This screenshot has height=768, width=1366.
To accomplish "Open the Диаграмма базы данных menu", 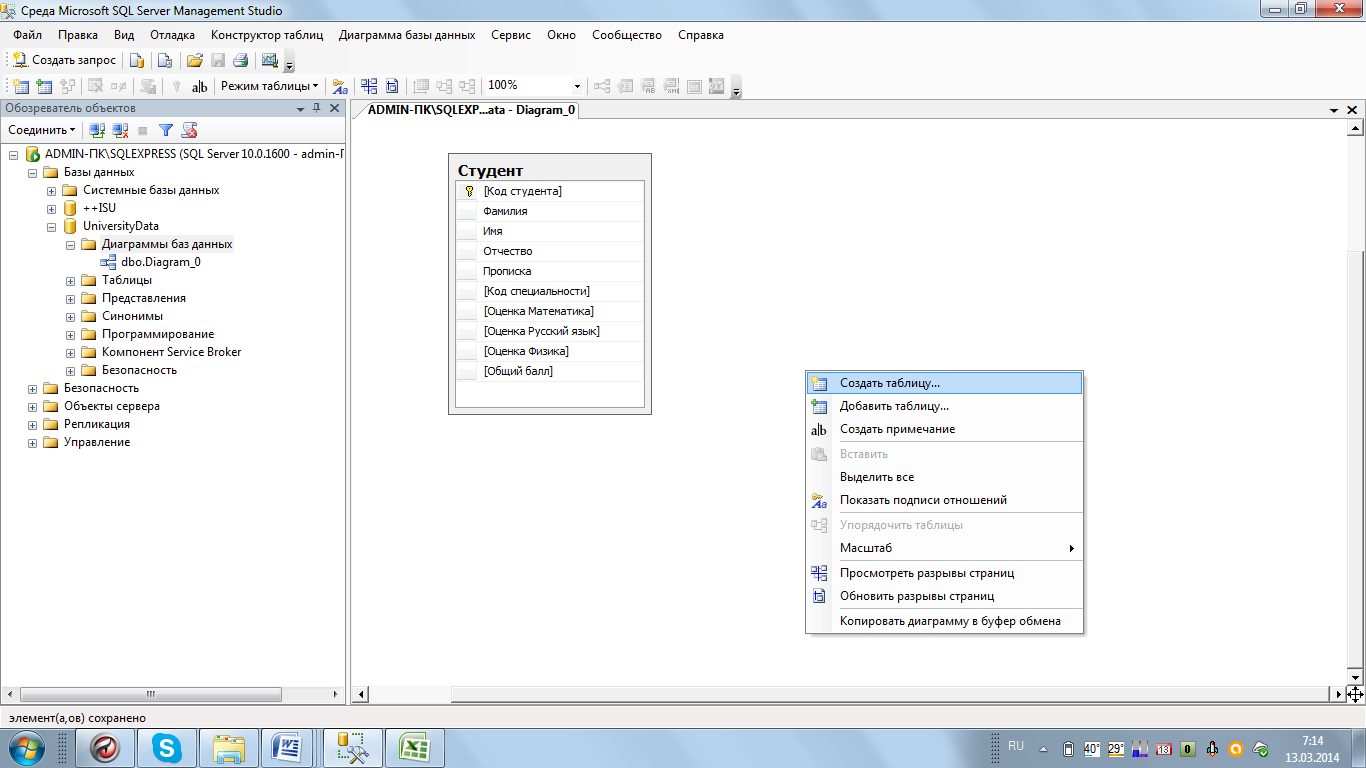I will 407,35.
